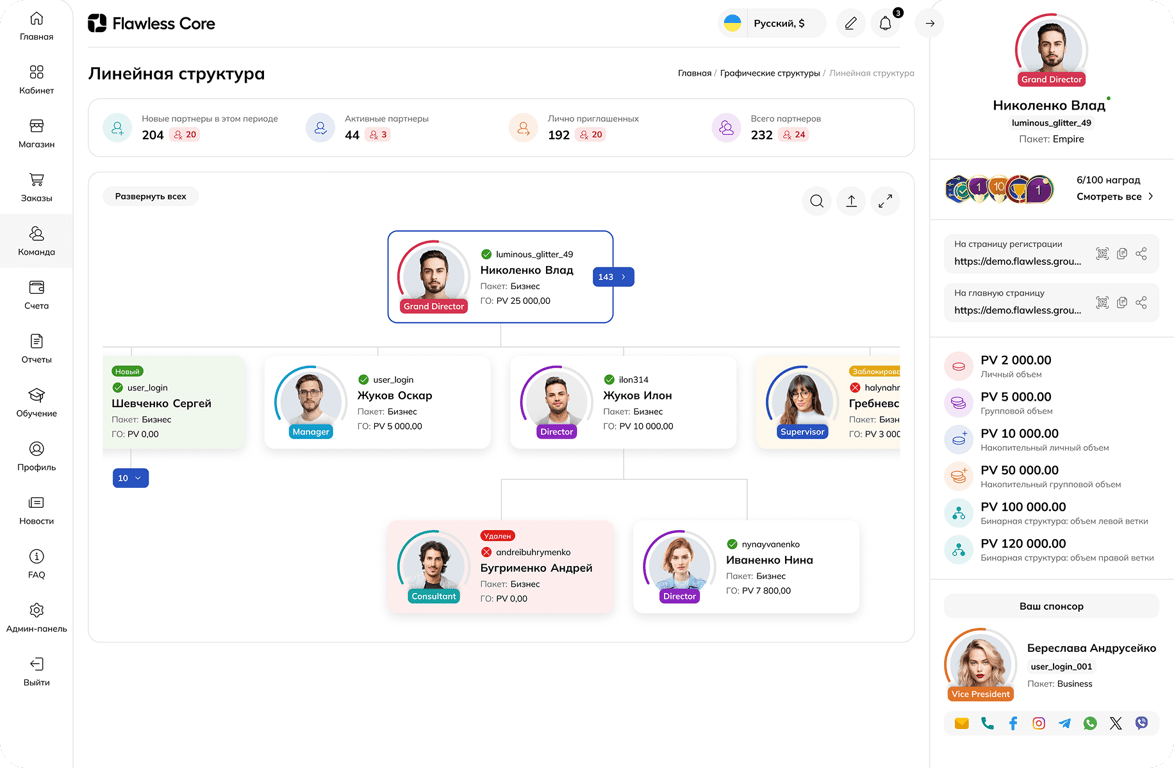Click the Новости newspaper icon

point(36,503)
